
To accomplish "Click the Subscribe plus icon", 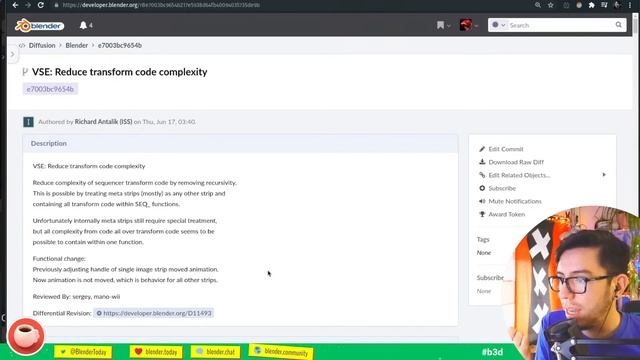I will coord(482,188).
